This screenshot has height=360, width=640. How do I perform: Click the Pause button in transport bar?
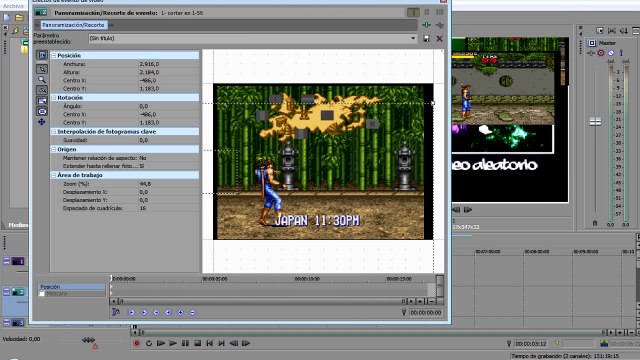pos(185,343)
